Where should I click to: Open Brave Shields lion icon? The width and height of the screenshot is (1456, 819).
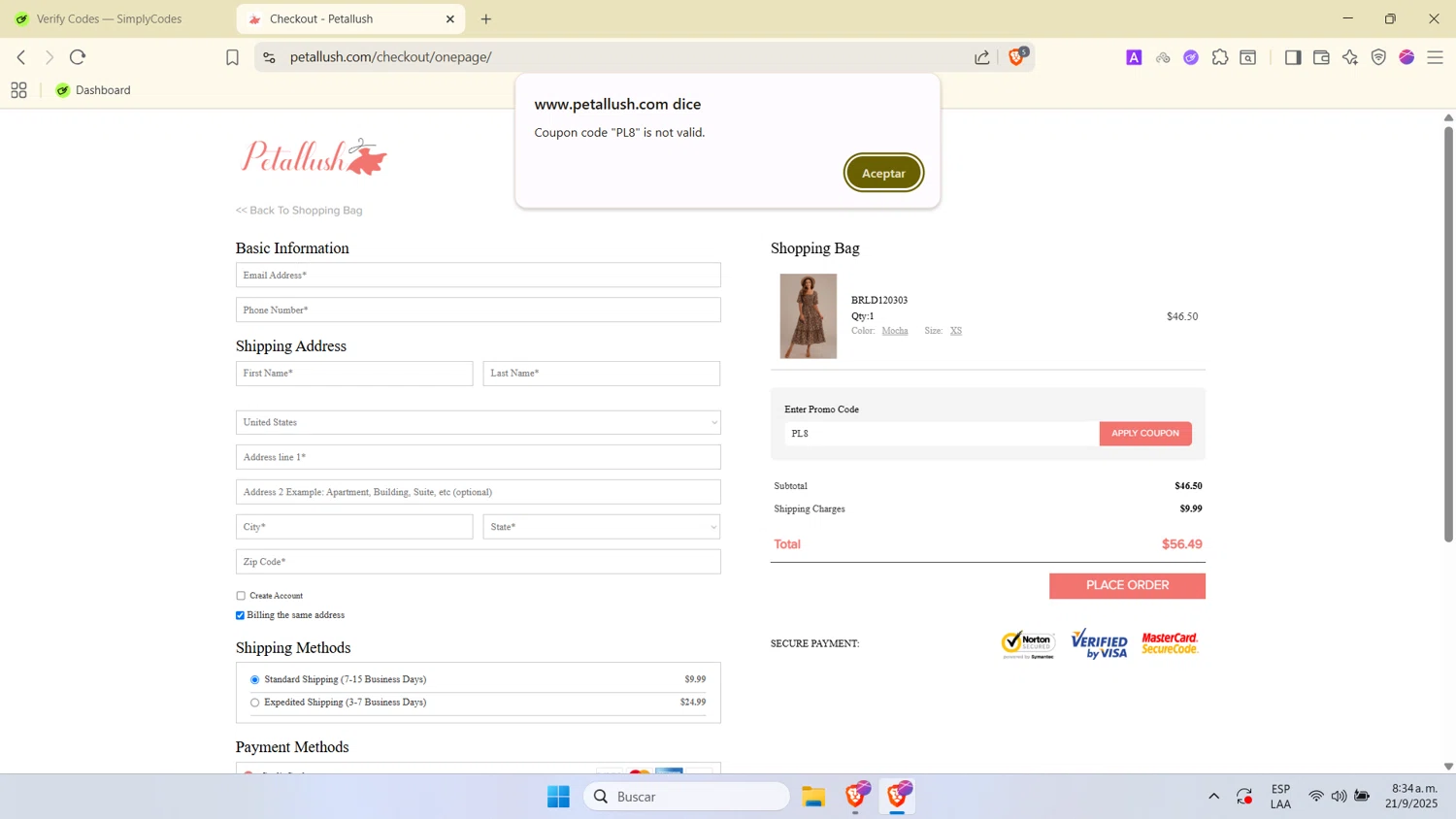[x=1016, y=57]
